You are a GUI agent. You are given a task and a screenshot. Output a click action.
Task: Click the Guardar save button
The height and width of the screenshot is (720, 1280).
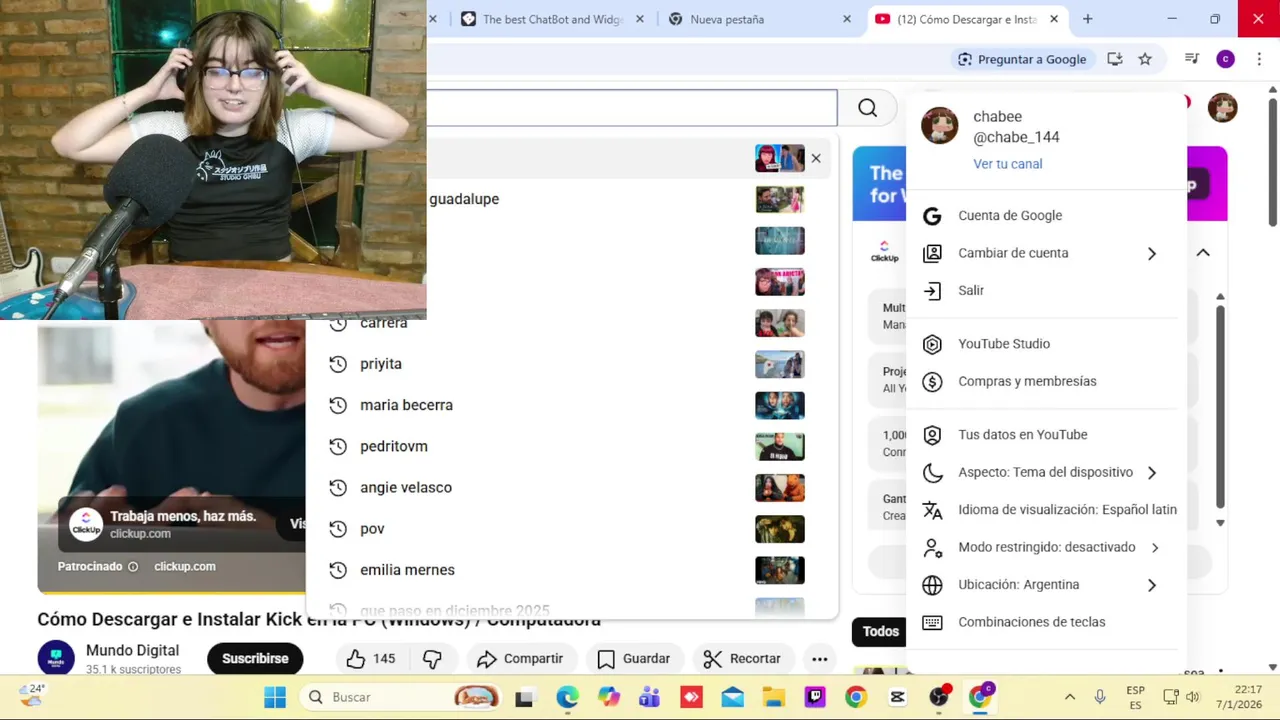click(633, 659)
